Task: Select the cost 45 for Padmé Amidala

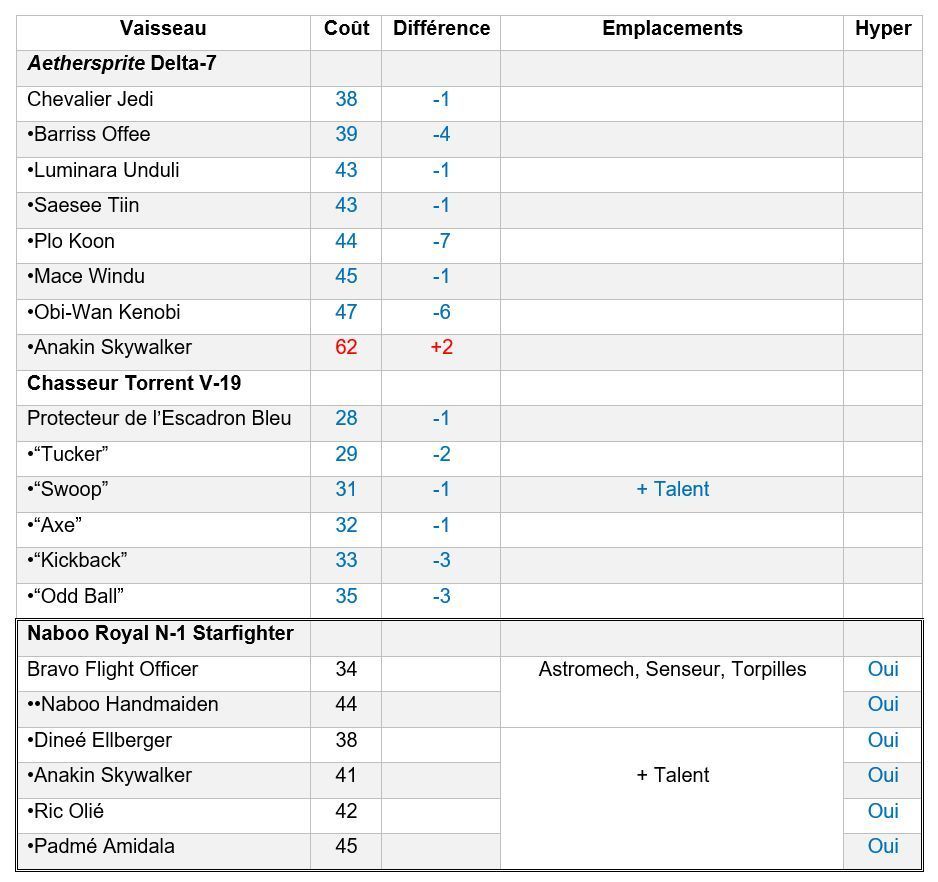Action: [346, 845]
